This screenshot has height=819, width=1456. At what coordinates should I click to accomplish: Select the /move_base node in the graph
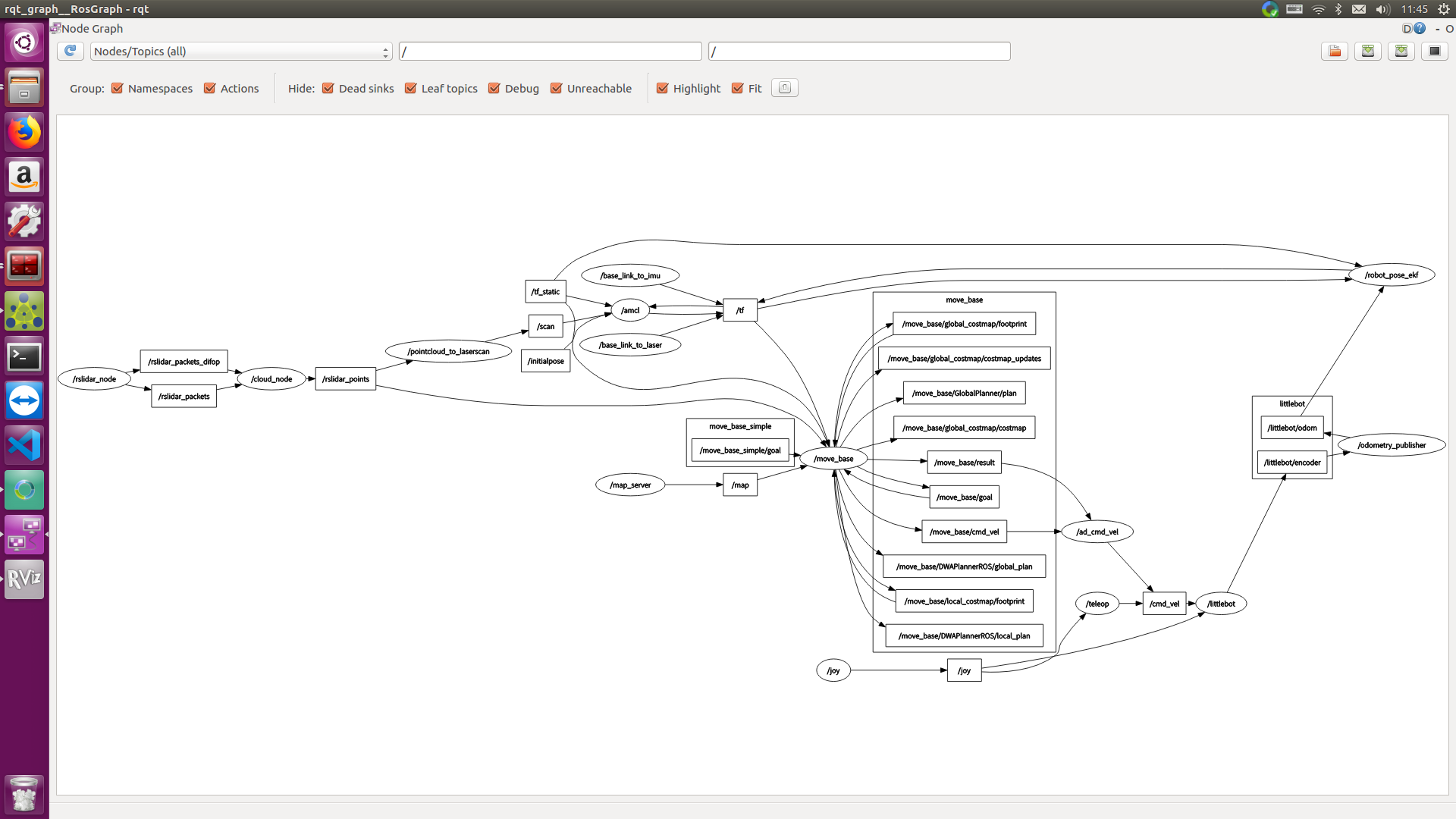[x=833, y=459]
